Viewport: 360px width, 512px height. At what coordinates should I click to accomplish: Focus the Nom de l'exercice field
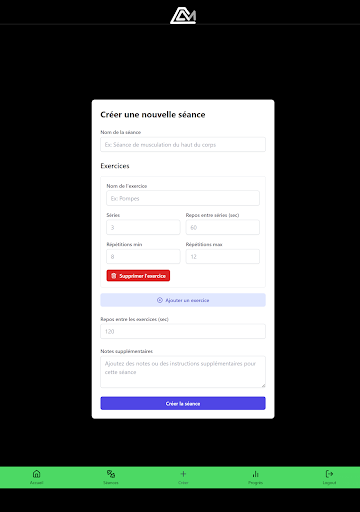coord(183,198)
